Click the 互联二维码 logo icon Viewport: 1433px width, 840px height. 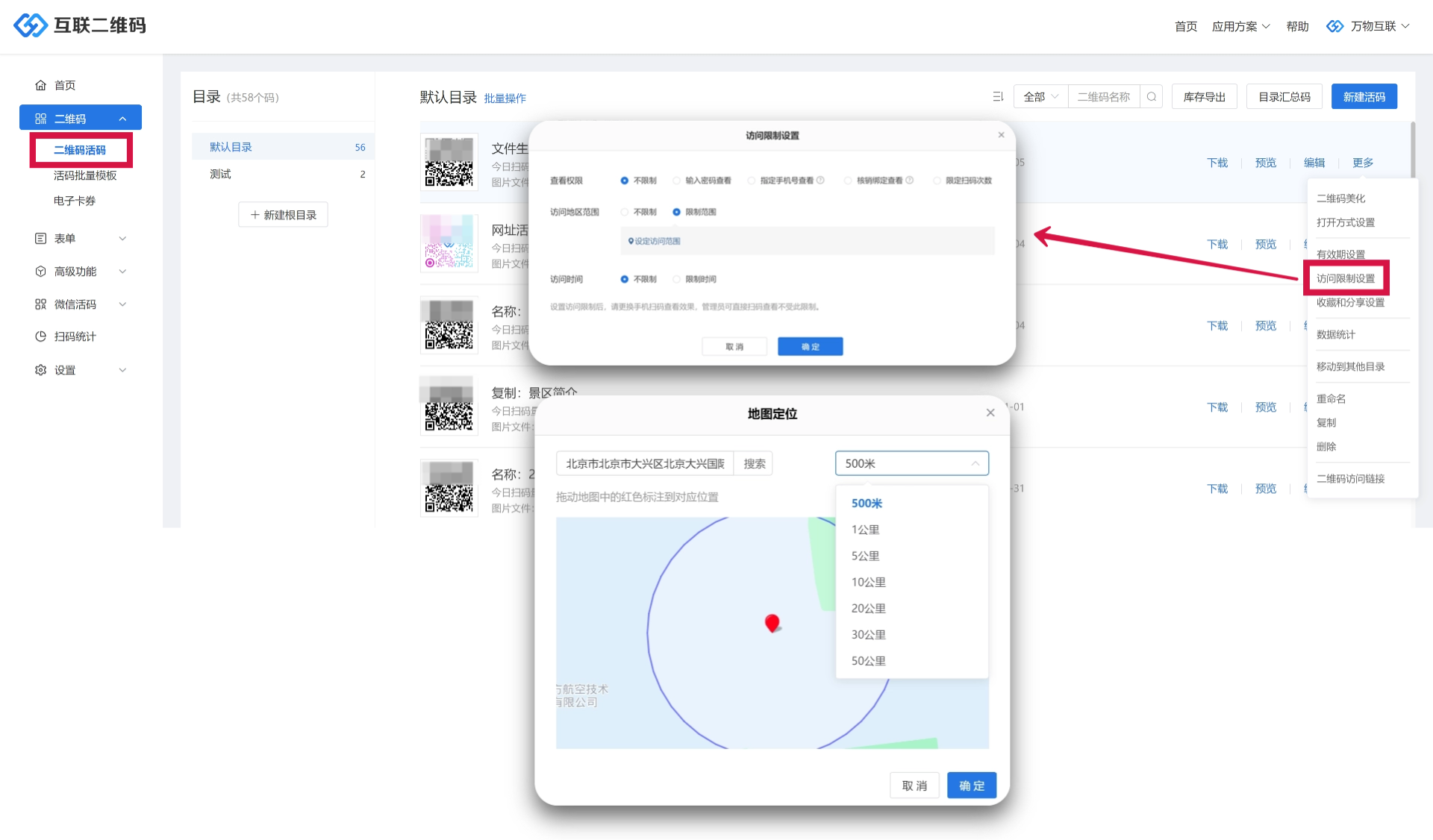pyautogui.click(x=31, y=25)
